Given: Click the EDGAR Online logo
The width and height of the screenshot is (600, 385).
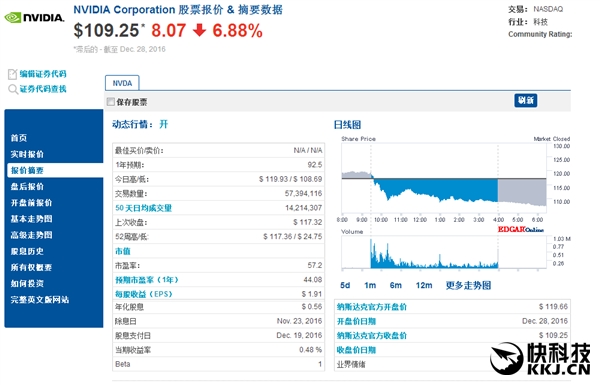Looking at the screenshot, I should coord(520,229).
